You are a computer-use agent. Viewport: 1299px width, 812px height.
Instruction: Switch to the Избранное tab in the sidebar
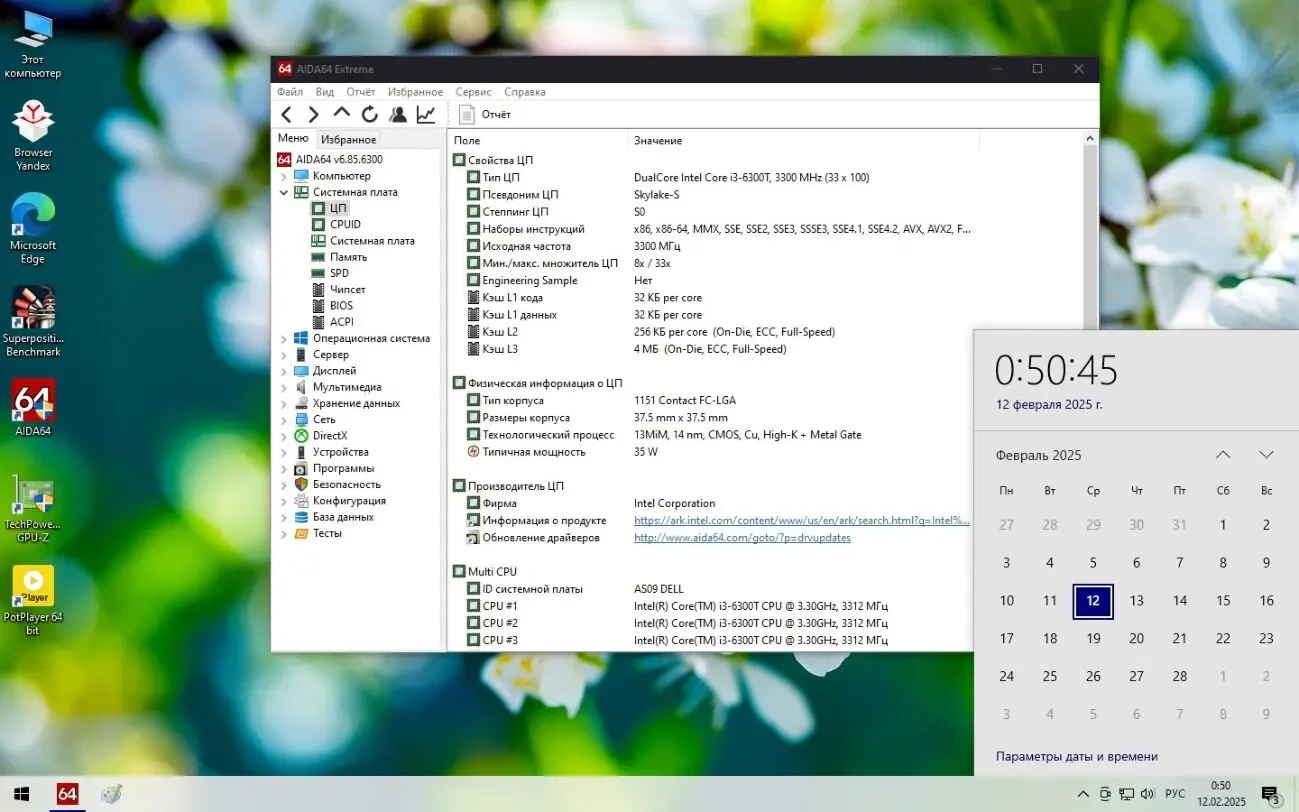coord(348,137)
